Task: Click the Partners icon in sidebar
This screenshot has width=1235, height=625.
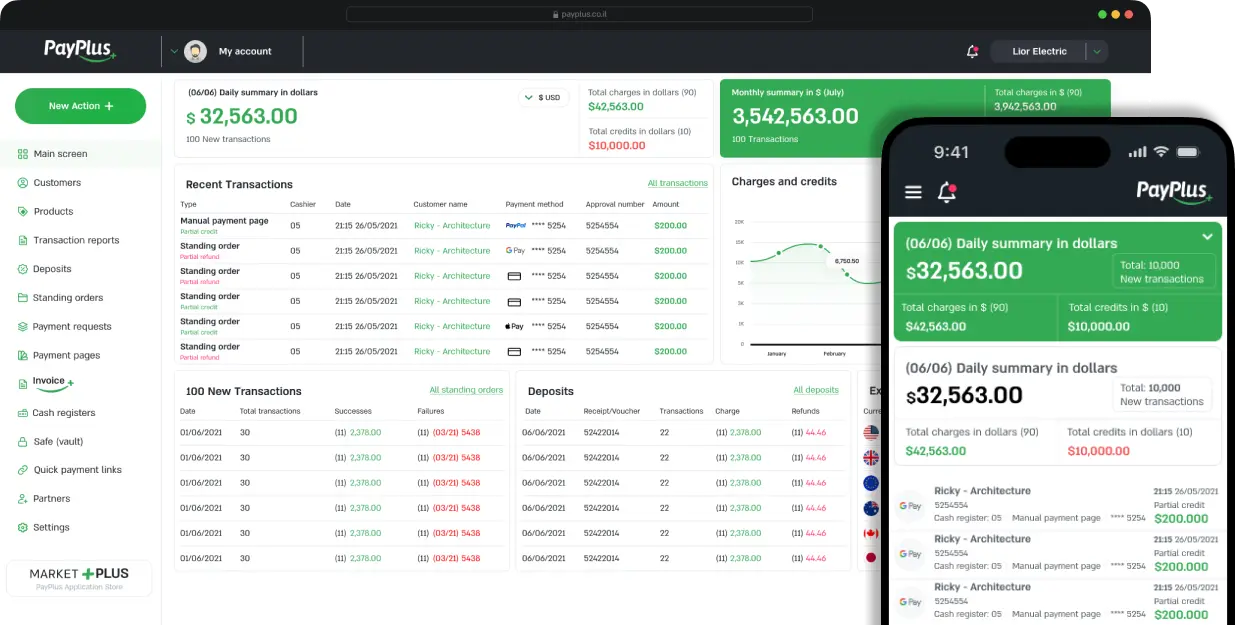Action: [23, 499]
